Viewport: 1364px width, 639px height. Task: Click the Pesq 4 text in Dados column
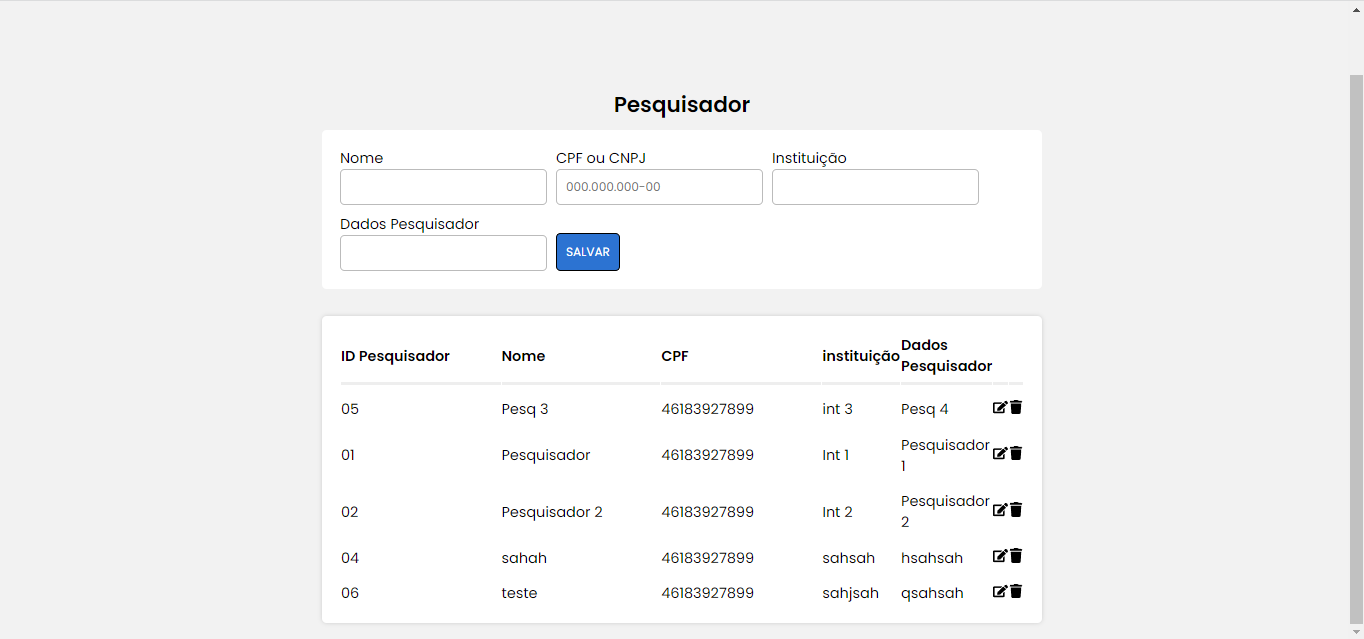(924, 408)
